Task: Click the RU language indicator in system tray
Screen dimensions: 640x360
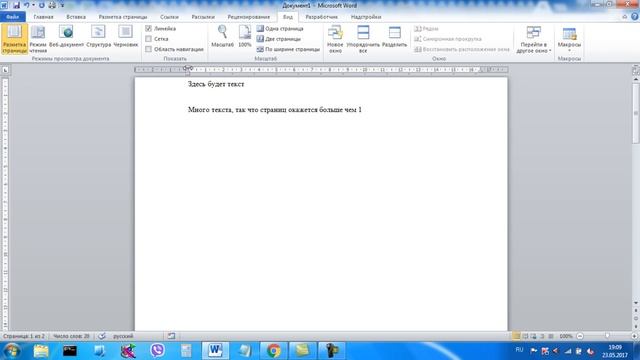Action: (x=519, y=350)
